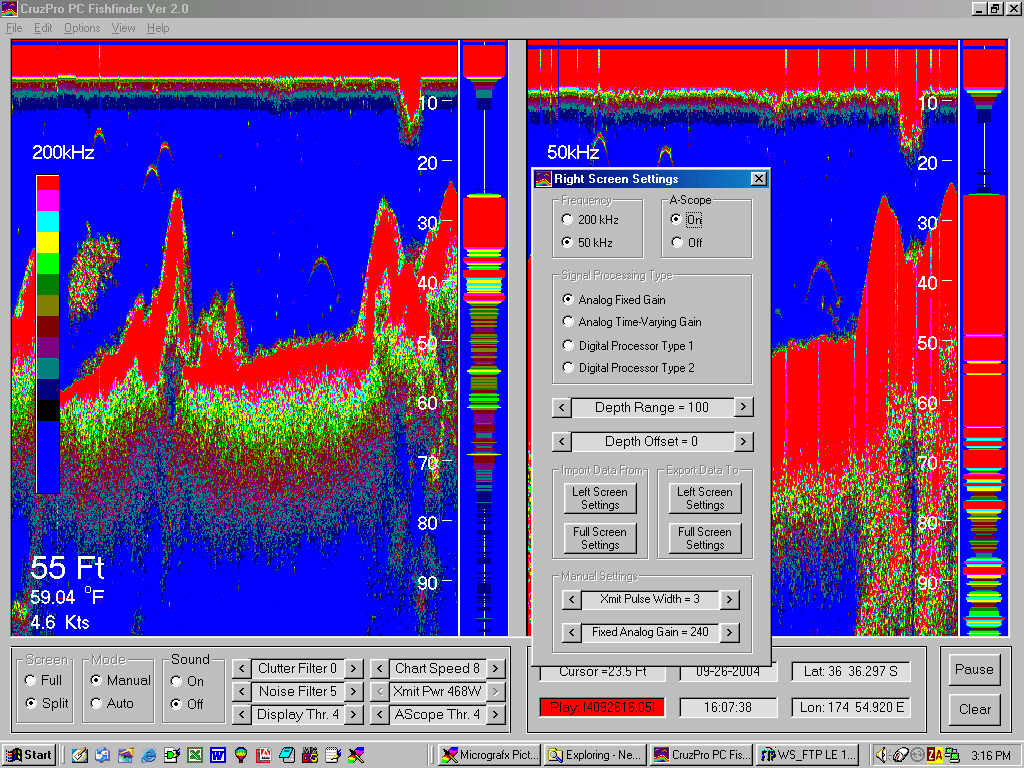Turn A-Scope off in the settings dialog
Screen dimensions: 1024x768
pyautogui.click(x=676, y=242)
